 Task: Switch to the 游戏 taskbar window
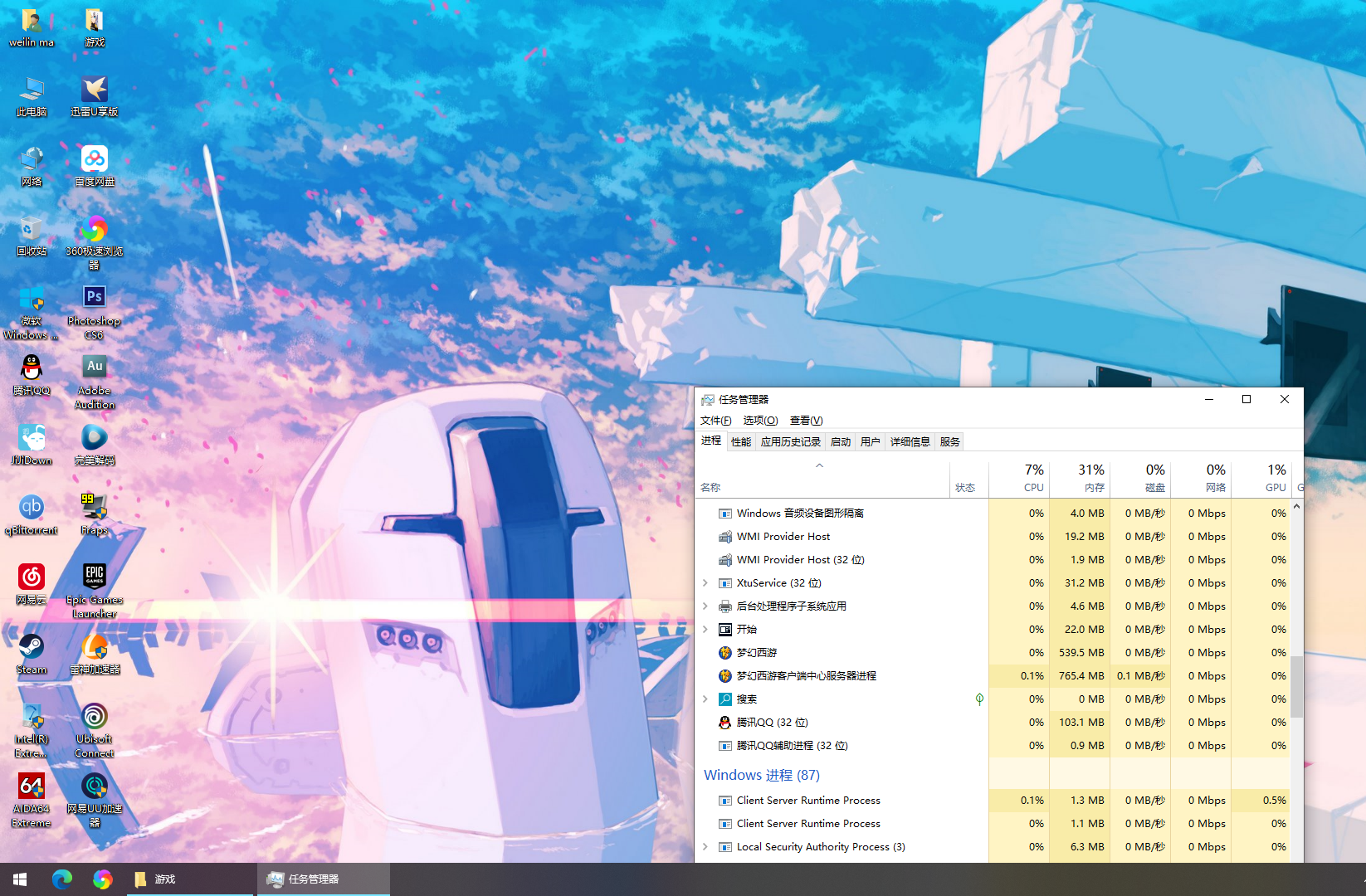coord(190,879)
